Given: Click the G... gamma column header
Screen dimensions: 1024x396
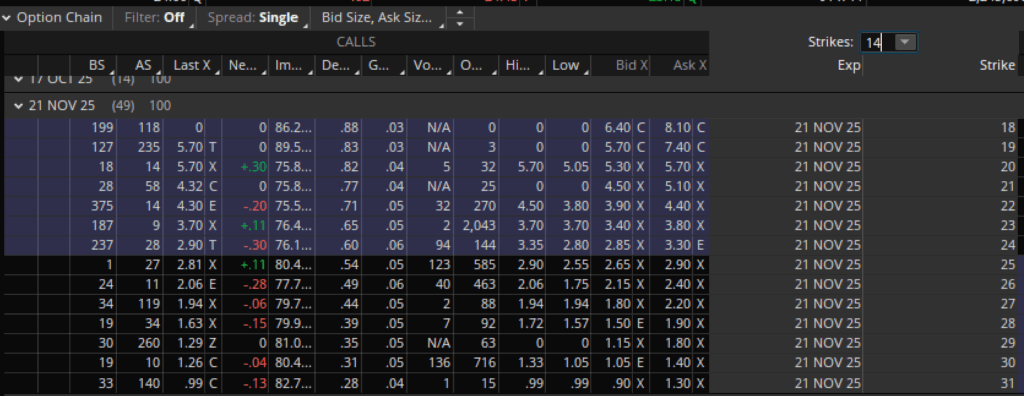Looking at the screenshot, I should (x=384, y=65).
